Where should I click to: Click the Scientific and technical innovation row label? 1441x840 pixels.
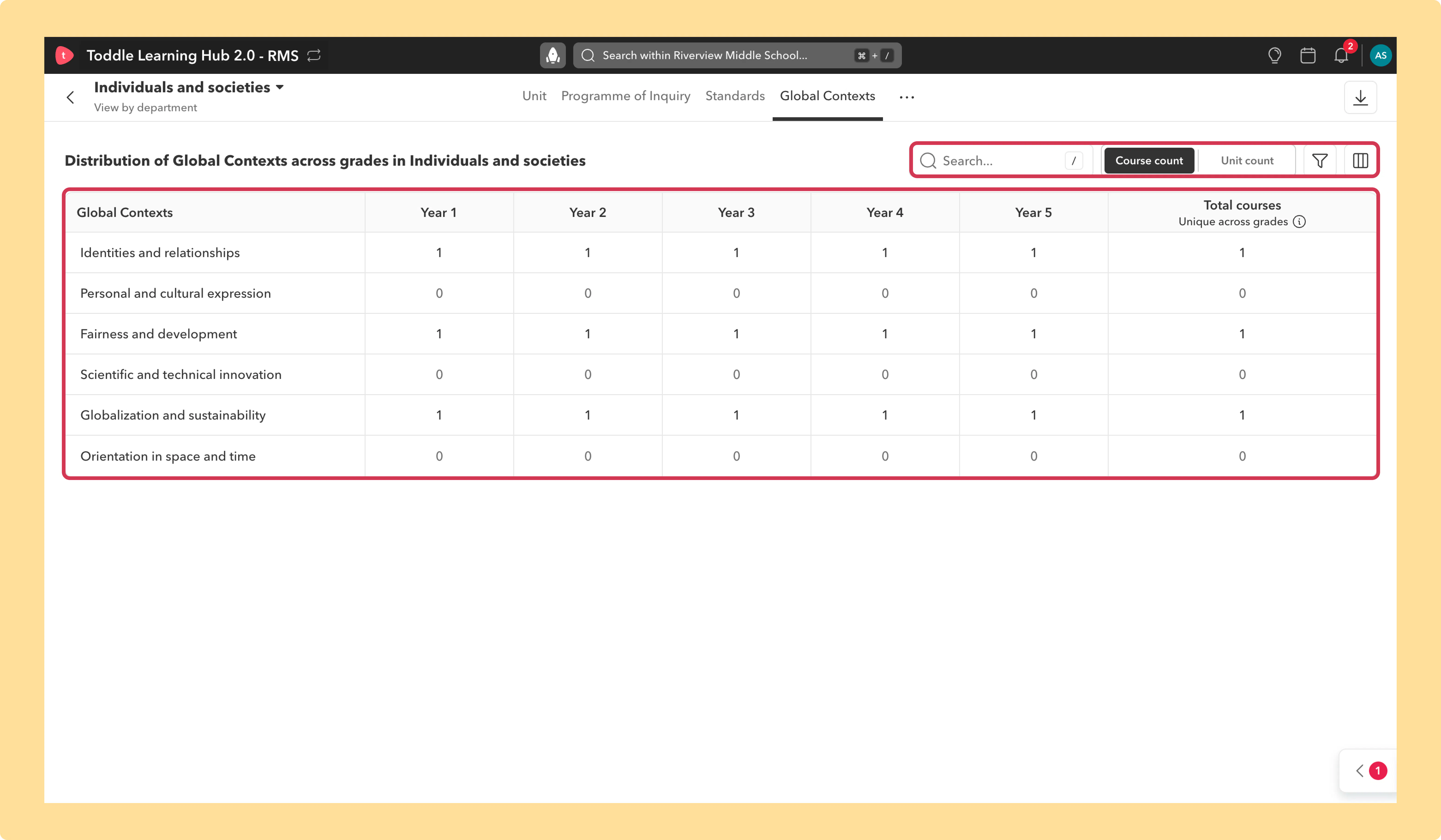click(x=181, y=375)
